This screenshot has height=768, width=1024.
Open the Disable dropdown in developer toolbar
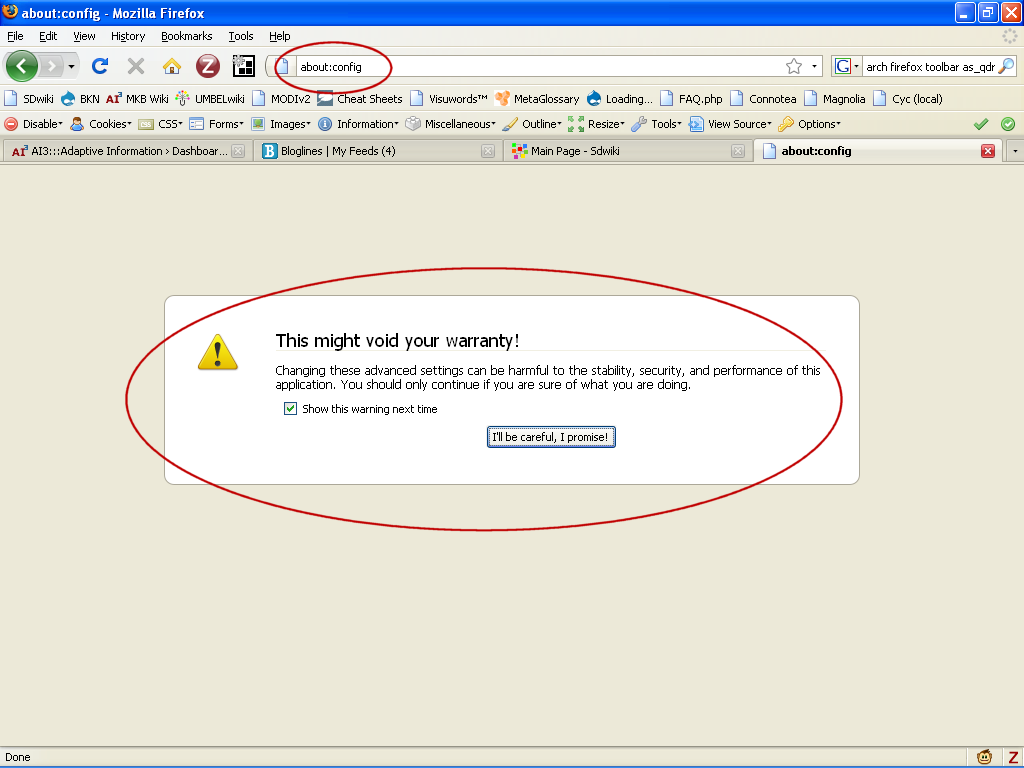pos(34,124)
